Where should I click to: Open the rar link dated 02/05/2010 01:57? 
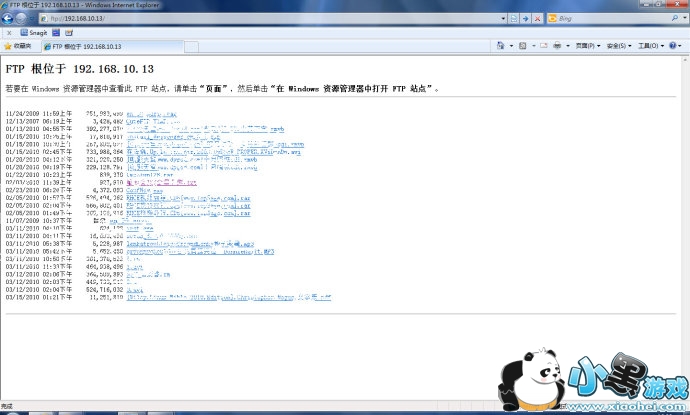pyautogui.click(x=188, y=198)
